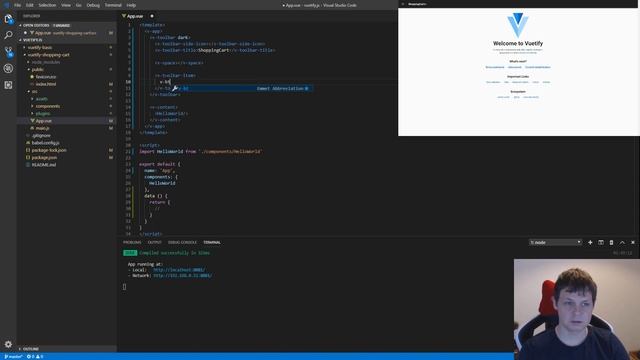Open README.md in the file tree
Screen dimensions: 640x360
tap(44, 165)
